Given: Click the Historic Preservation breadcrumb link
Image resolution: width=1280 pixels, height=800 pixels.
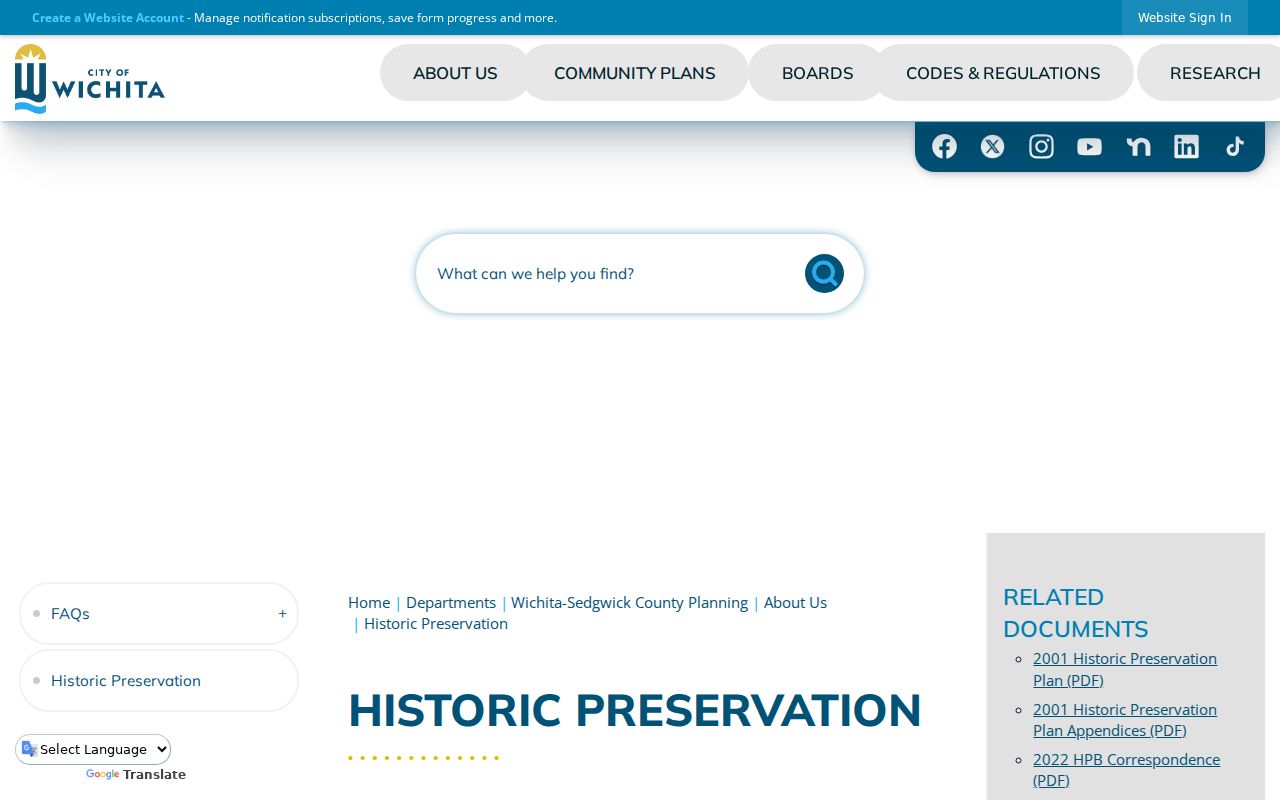Looking at the screenshot, I should [x=436, y=623].
